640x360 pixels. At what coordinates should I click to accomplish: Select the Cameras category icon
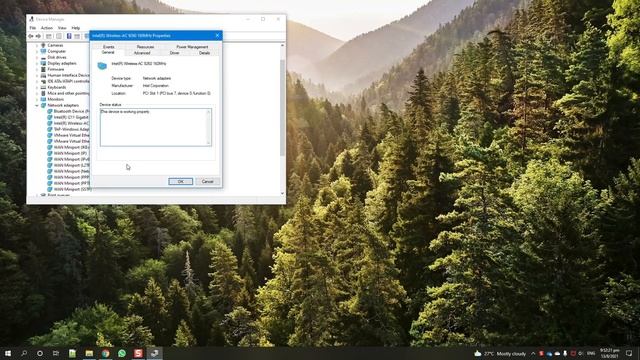(43, 45)
